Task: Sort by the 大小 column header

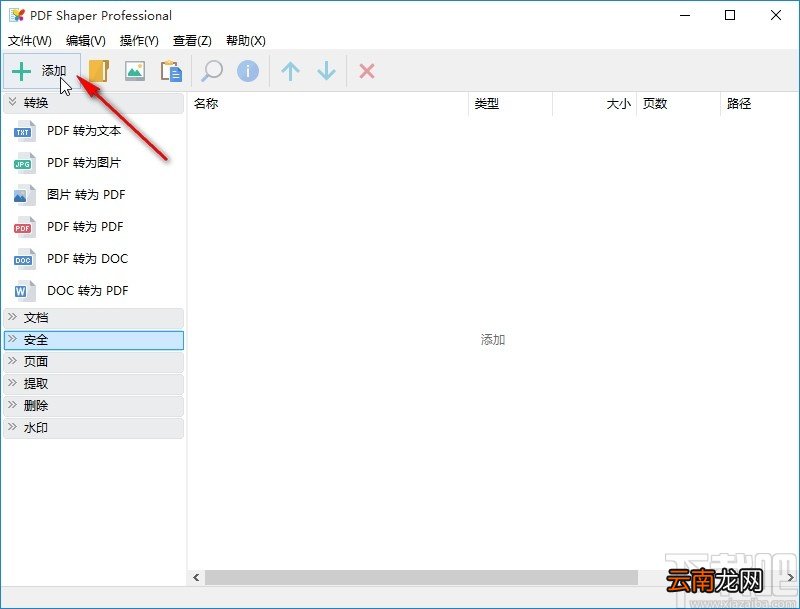Action: (x=594, y=104)
